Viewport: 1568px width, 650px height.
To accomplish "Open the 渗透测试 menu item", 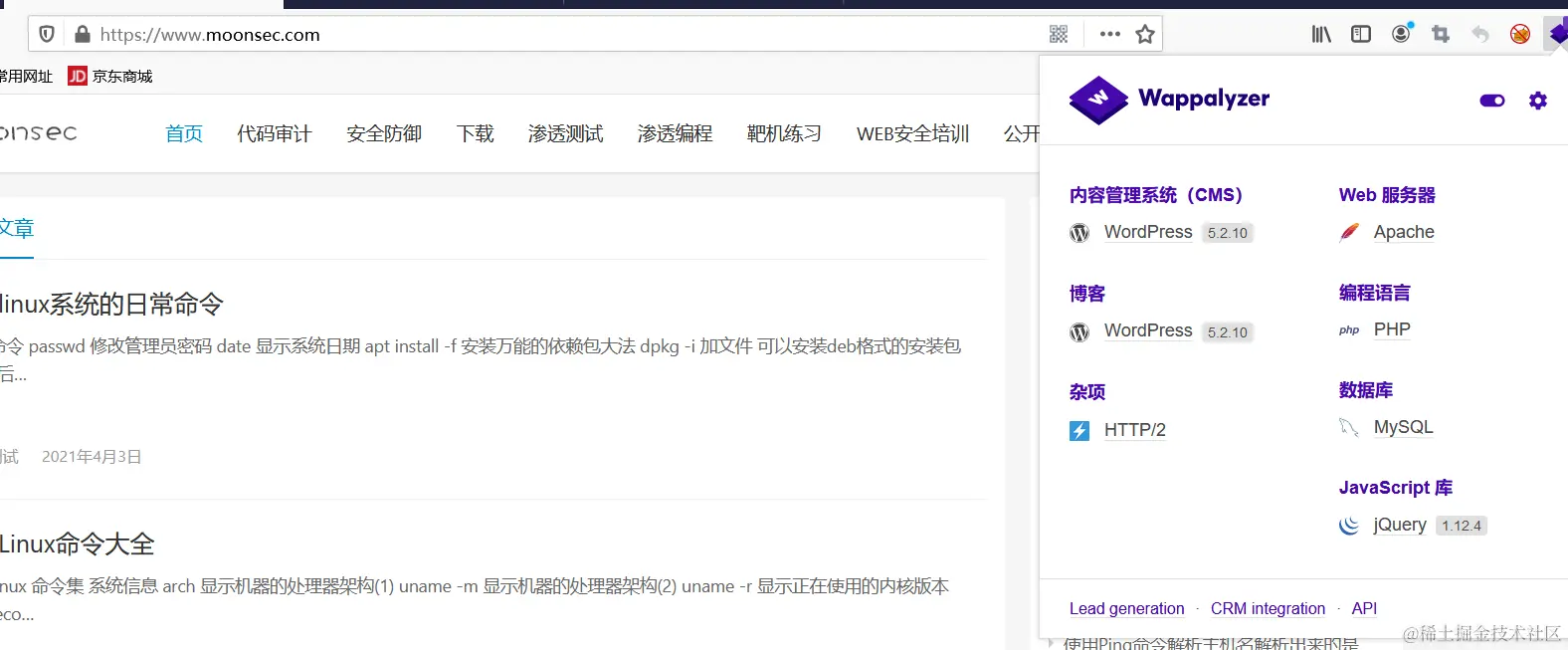I will pos(566,133).
